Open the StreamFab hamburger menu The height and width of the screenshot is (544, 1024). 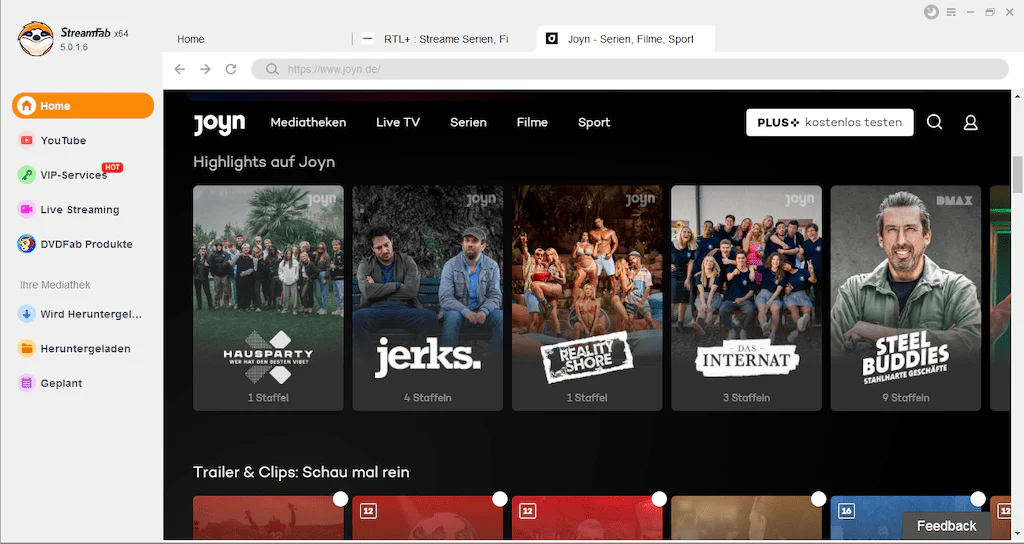[x=951, y=12]
